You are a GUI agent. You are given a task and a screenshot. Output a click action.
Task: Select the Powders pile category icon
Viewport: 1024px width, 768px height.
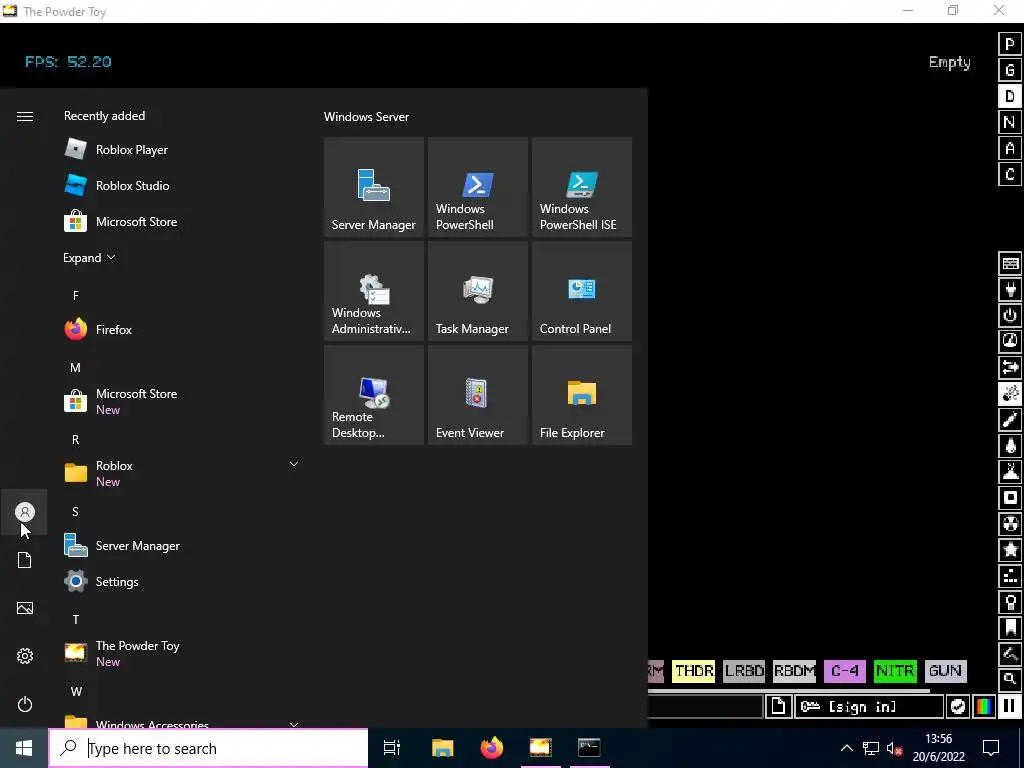1010,472
